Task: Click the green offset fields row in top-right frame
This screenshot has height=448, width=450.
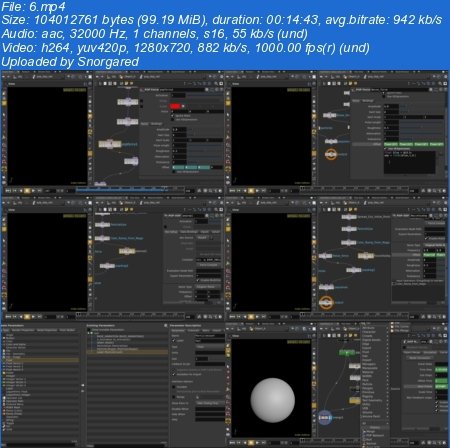Action: click(413, 144)
